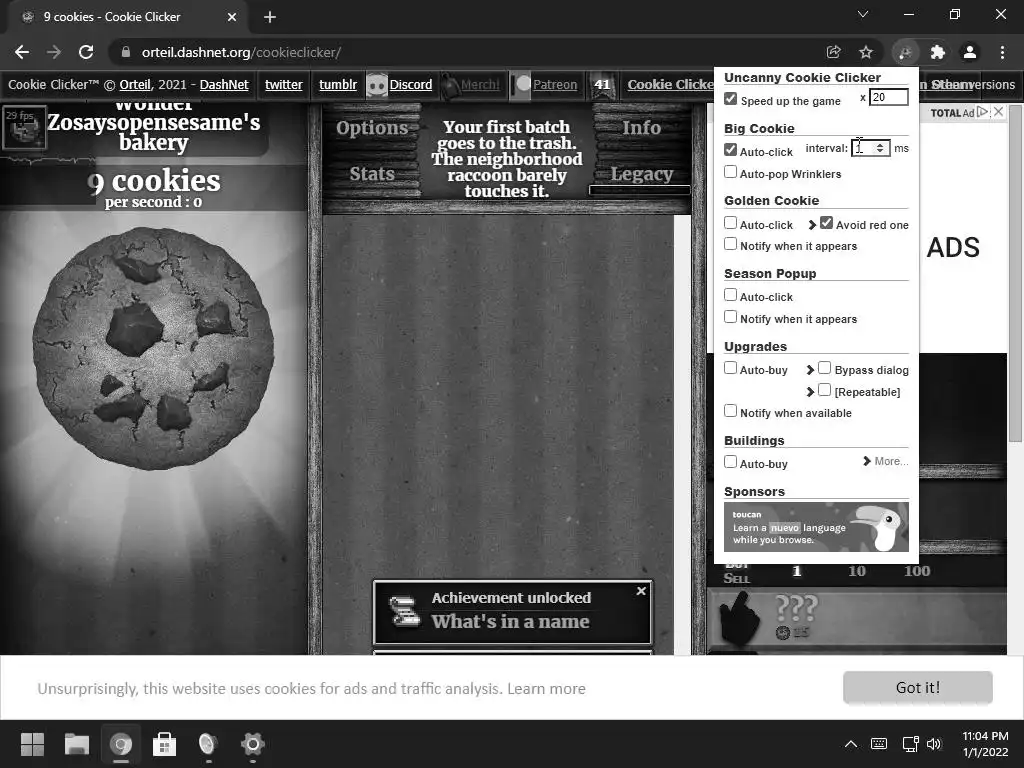Click the touch keyboard tray icon

tap(879, 744)
